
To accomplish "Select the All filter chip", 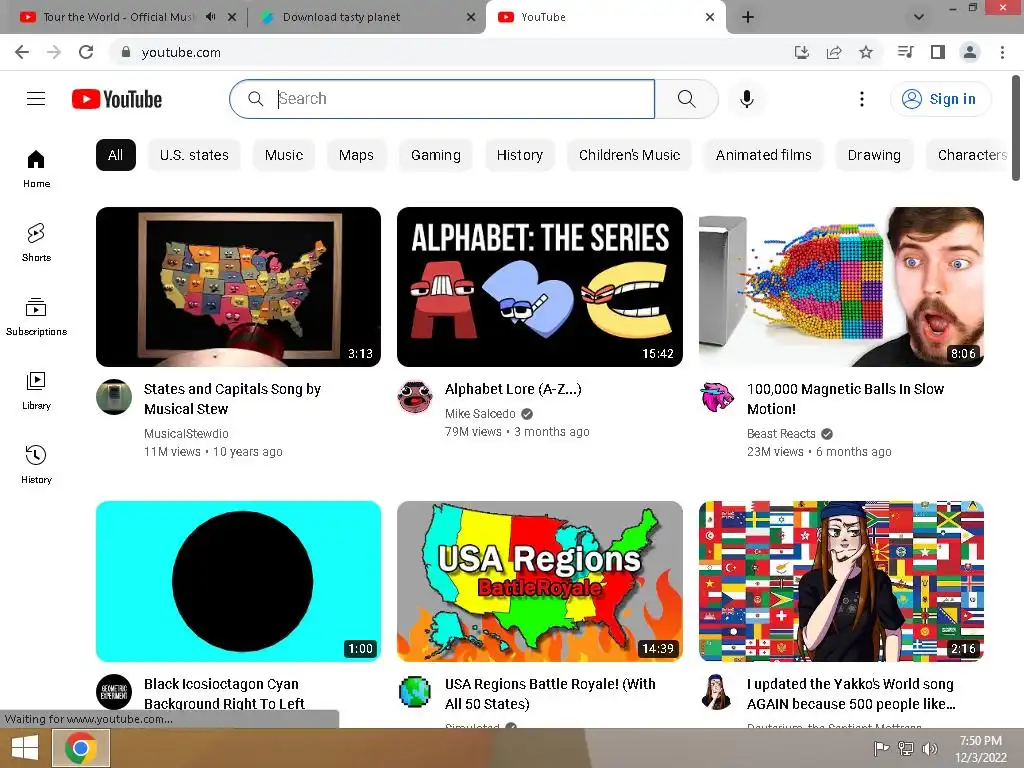I will [116, 155].
